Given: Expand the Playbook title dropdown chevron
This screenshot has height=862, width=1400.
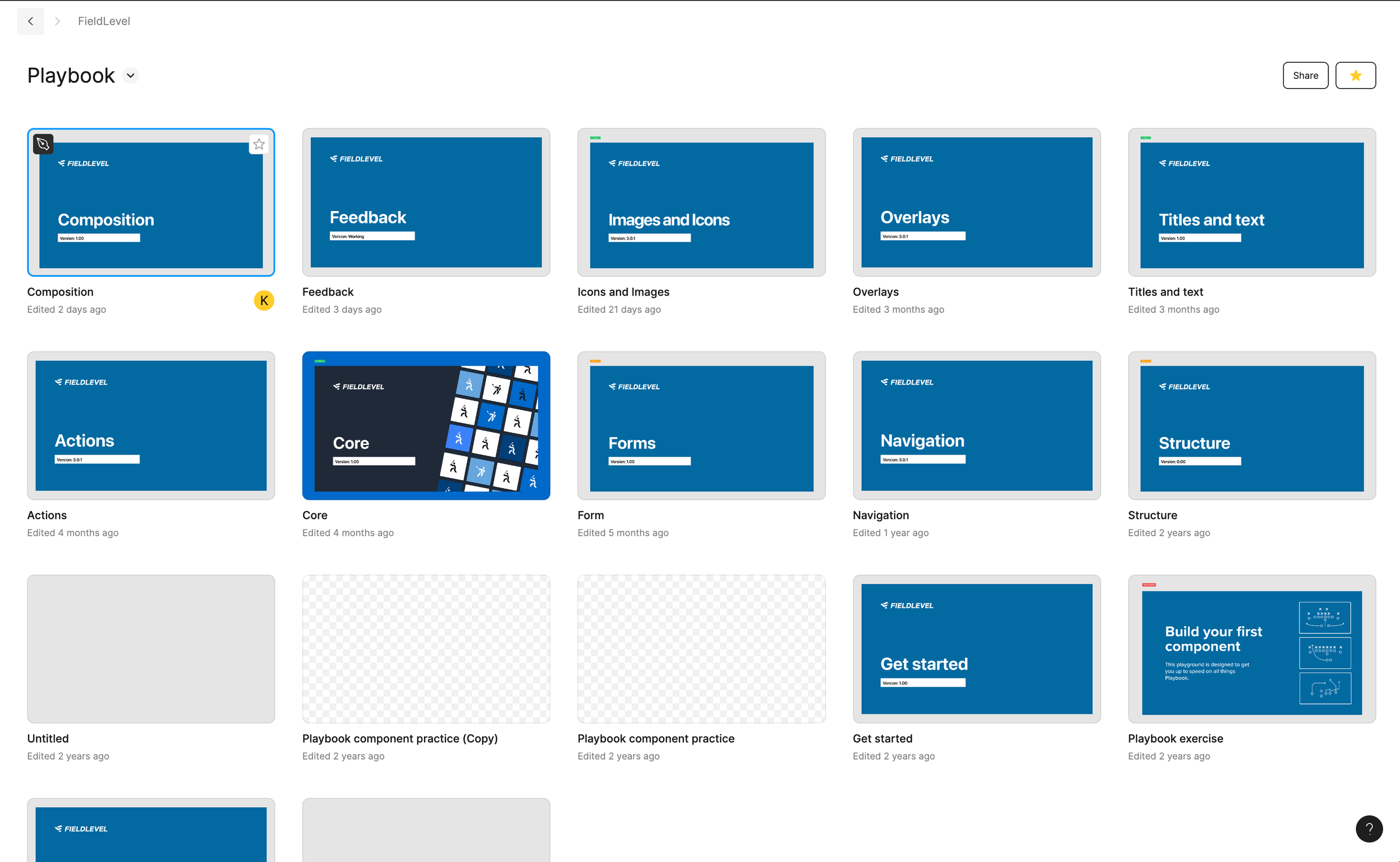Looking at the screenshot, I should point(130,76).
